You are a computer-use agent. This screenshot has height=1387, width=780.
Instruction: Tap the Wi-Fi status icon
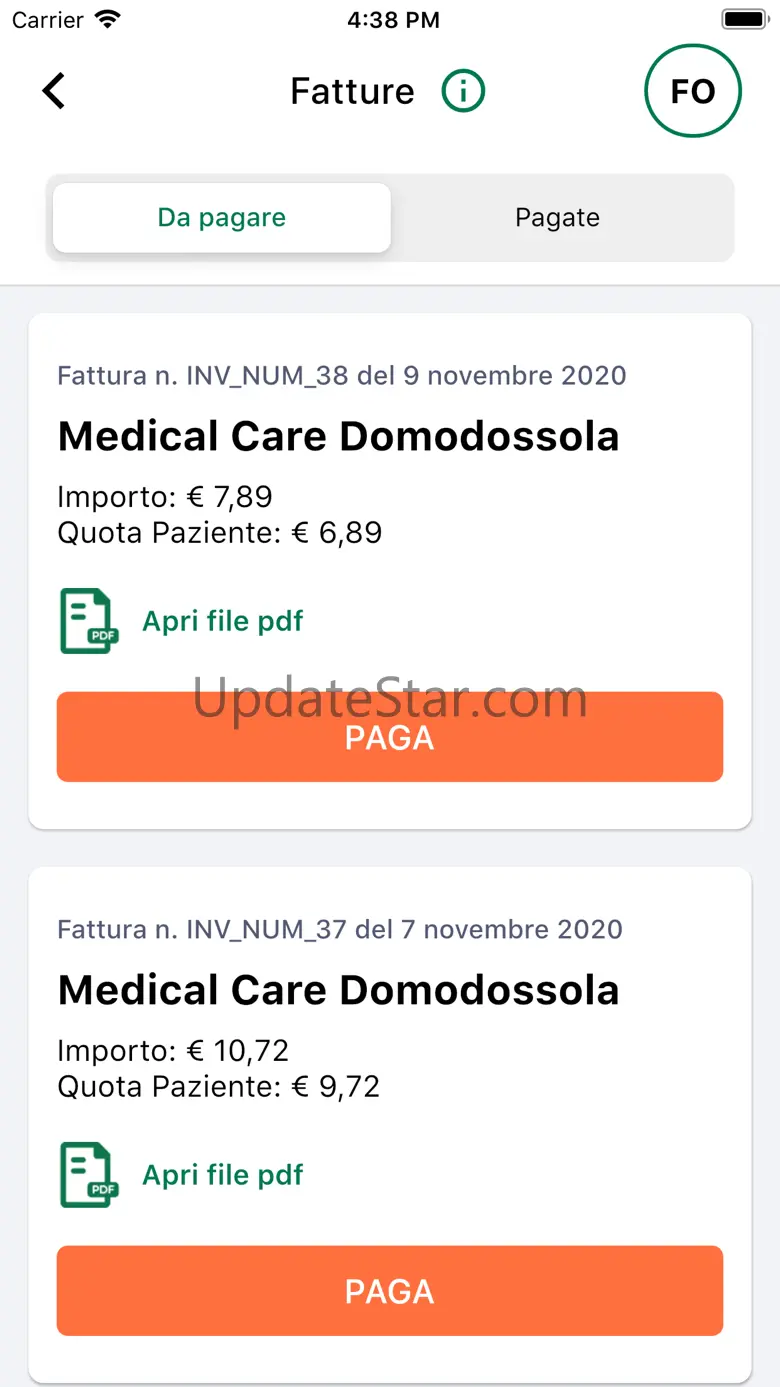pyautogui.click(x=106, y=19)
